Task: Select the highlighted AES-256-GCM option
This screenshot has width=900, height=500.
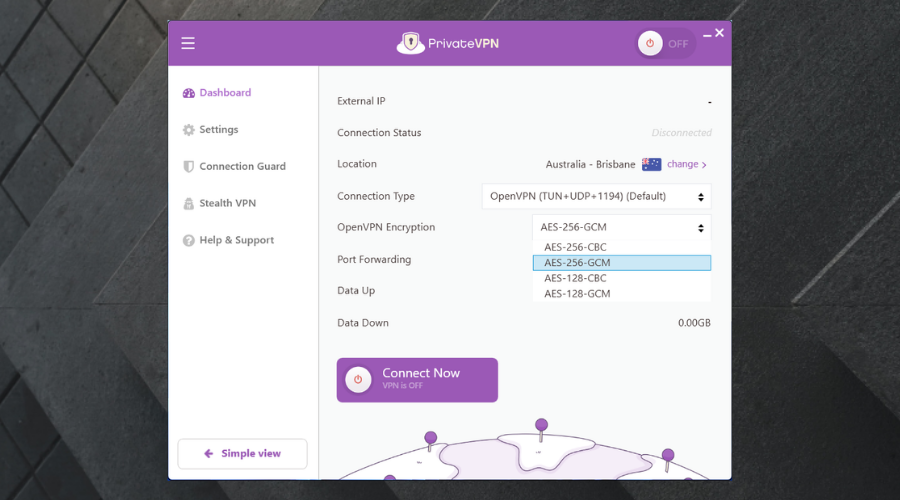Action: pos(577,263)
